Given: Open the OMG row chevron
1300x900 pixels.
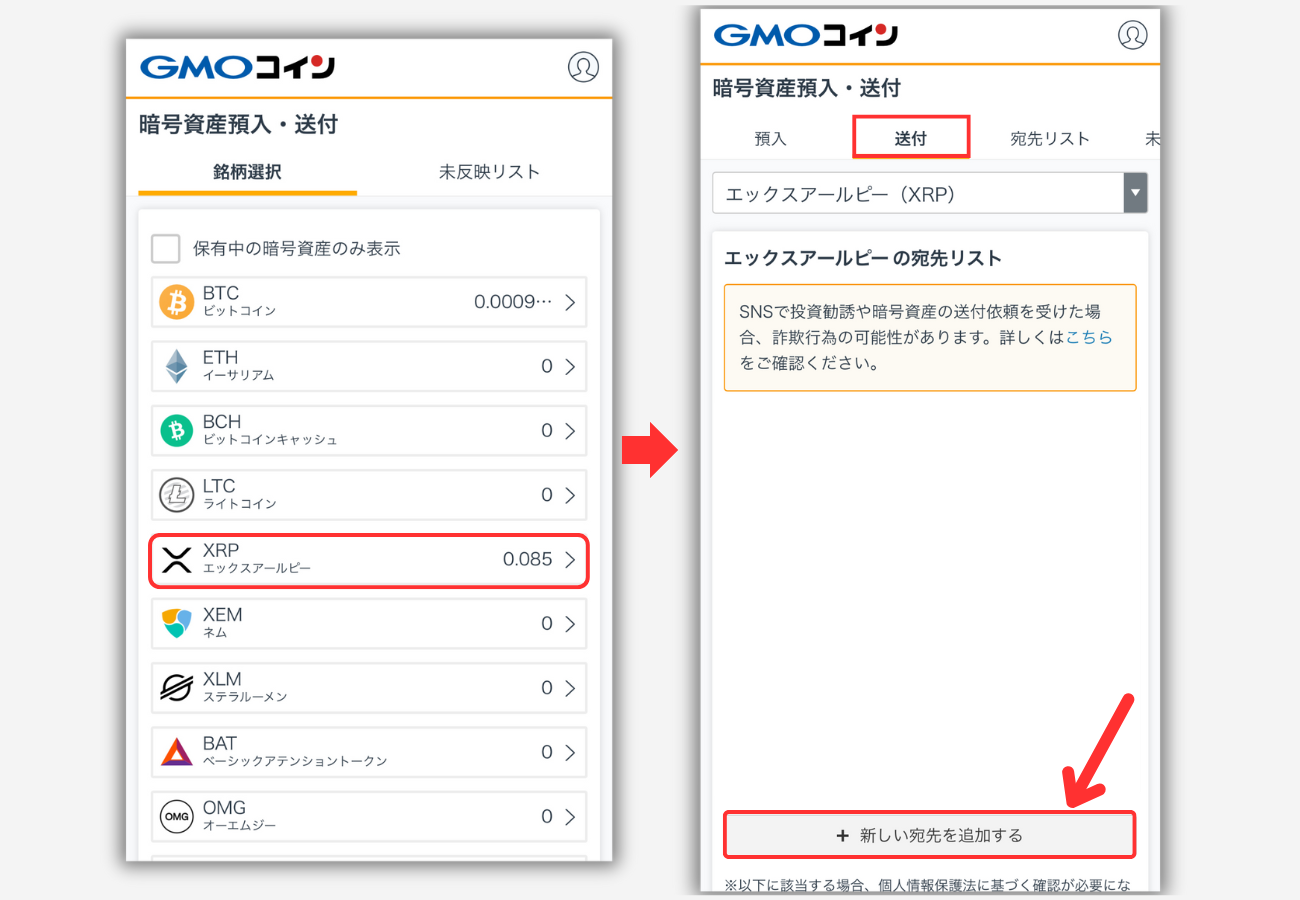Looking at the screenshot, I should point(570,817).
